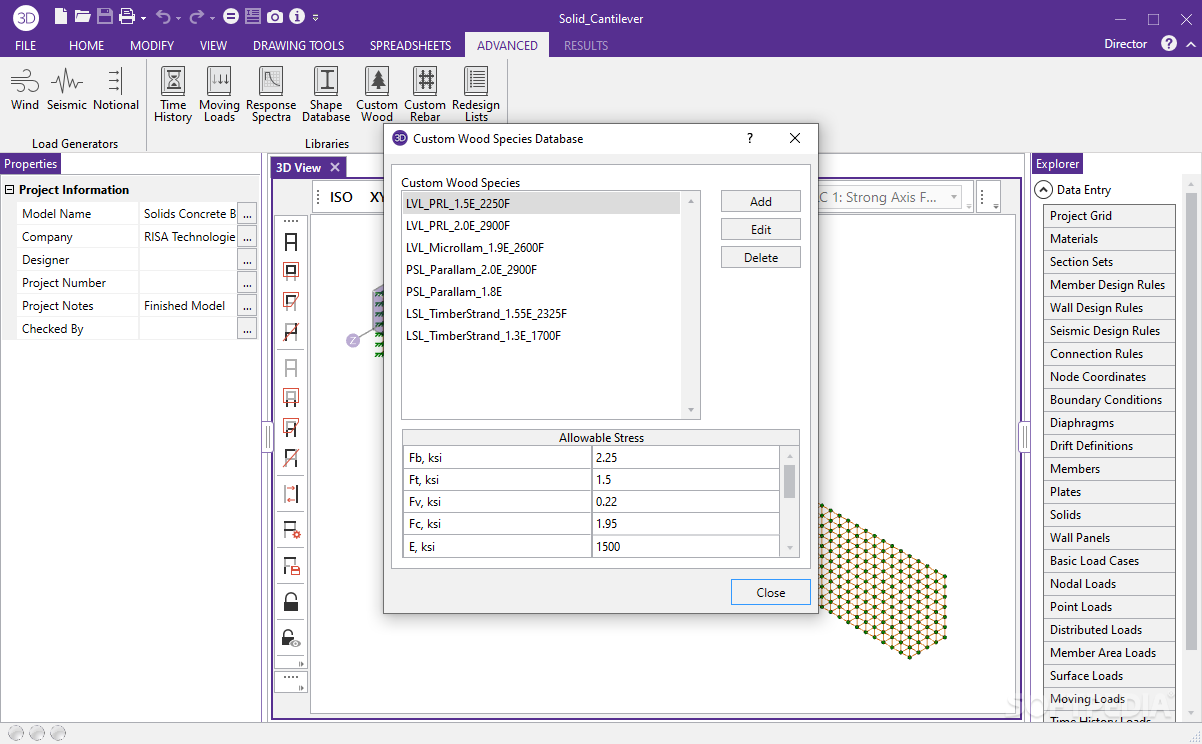Open the Response Spectra library

tap(271, 94)
